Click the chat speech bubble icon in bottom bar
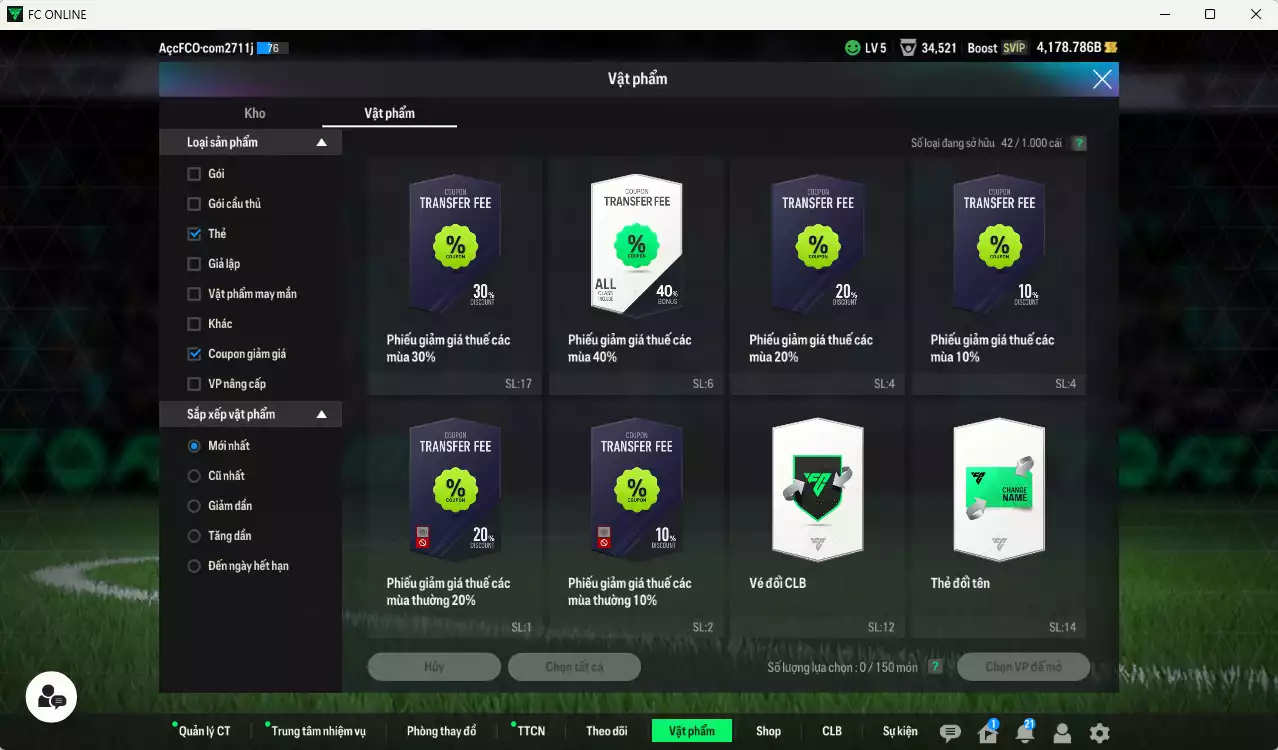The width and height of the screenshot is (1278, 750). pos(950,733)
